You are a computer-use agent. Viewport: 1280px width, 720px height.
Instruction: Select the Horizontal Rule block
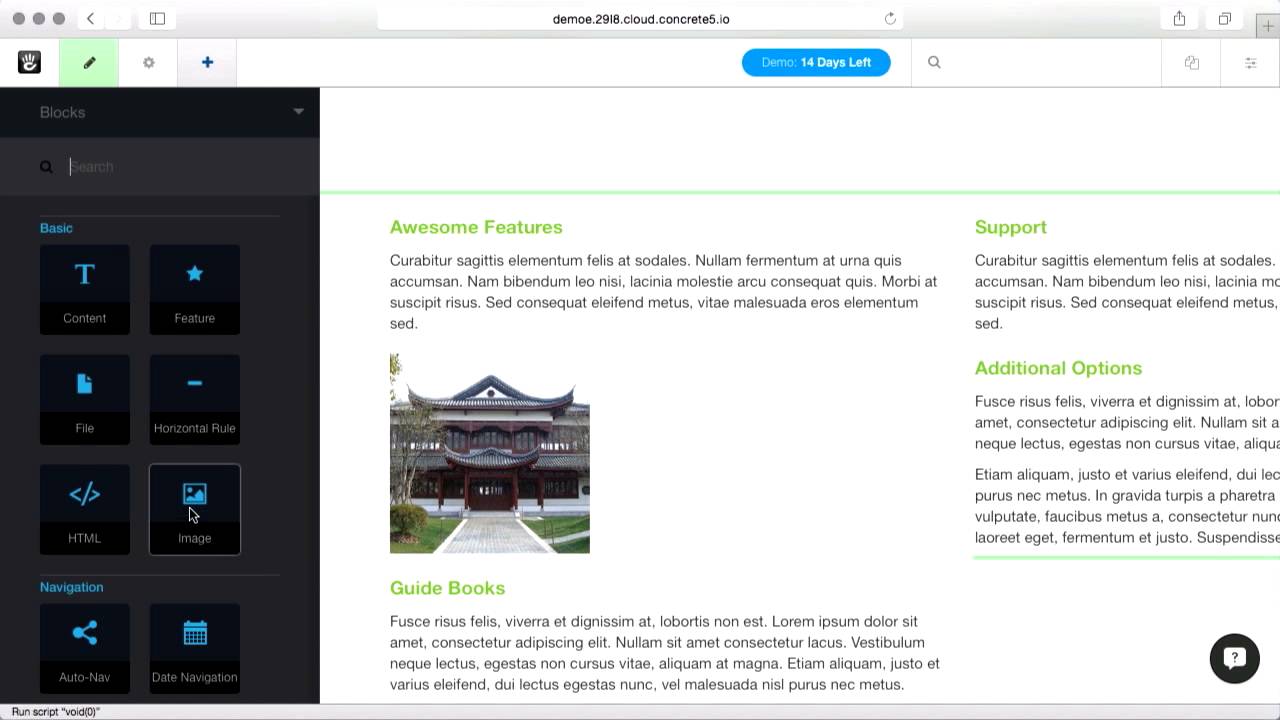click(x=195, y=399)
